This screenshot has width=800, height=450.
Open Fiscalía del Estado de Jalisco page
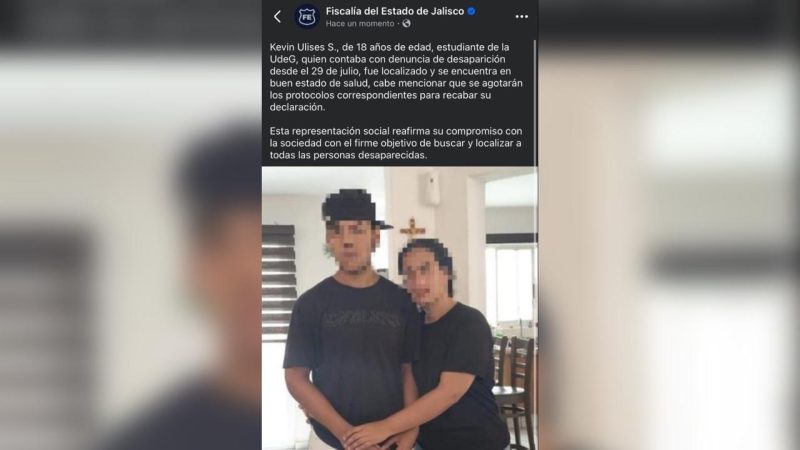395,11
